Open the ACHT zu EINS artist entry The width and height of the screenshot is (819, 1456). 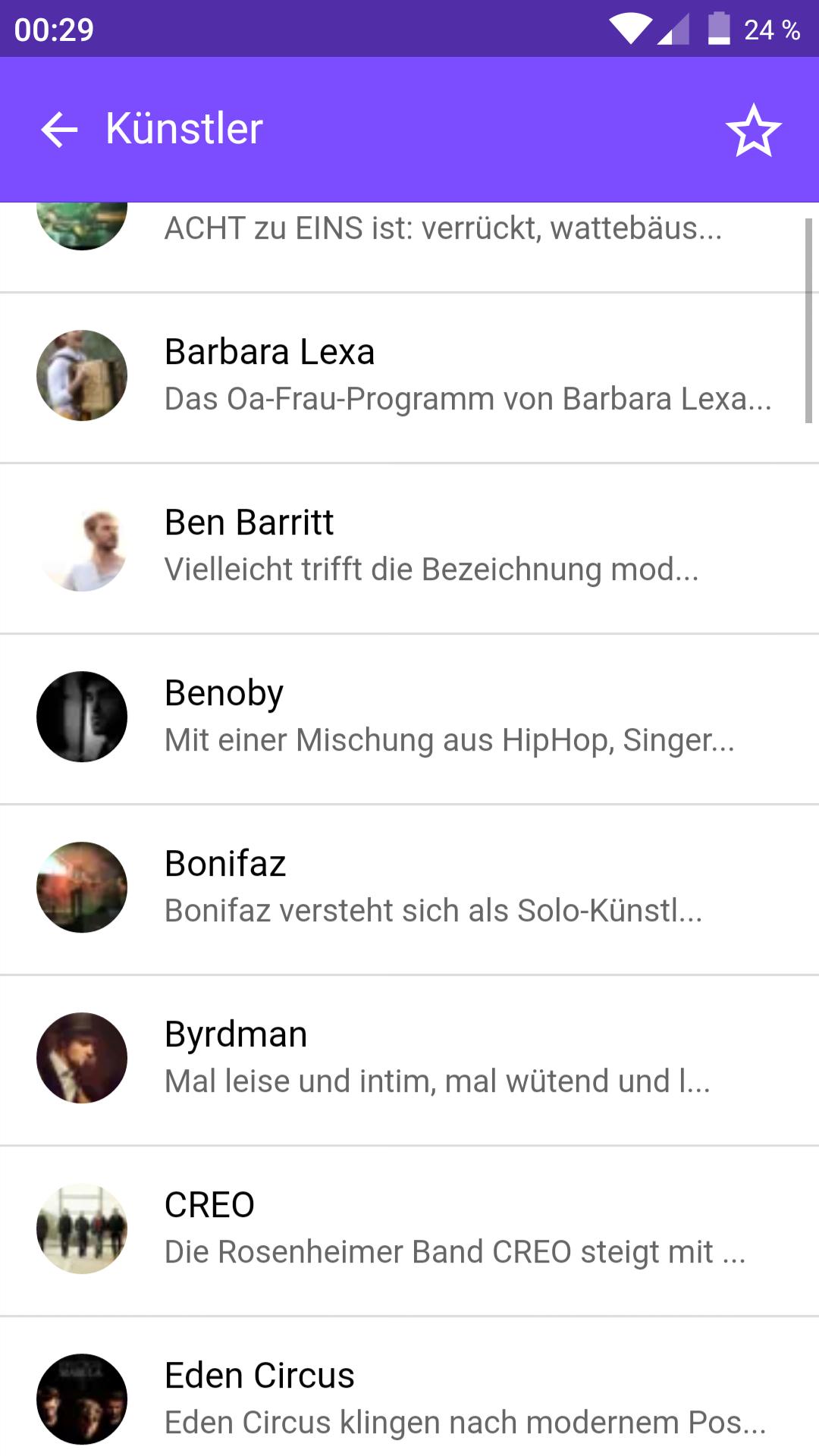443,228
